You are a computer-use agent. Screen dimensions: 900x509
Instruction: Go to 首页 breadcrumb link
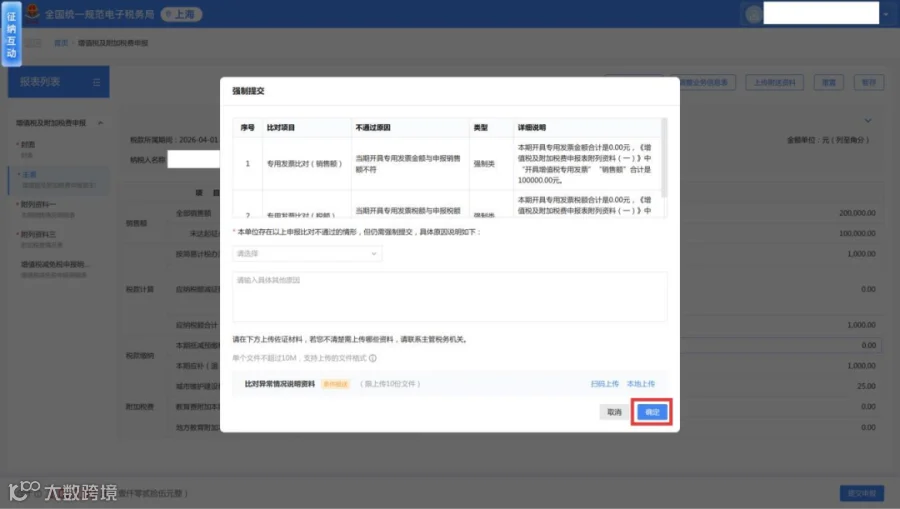(x=61, y=43)
